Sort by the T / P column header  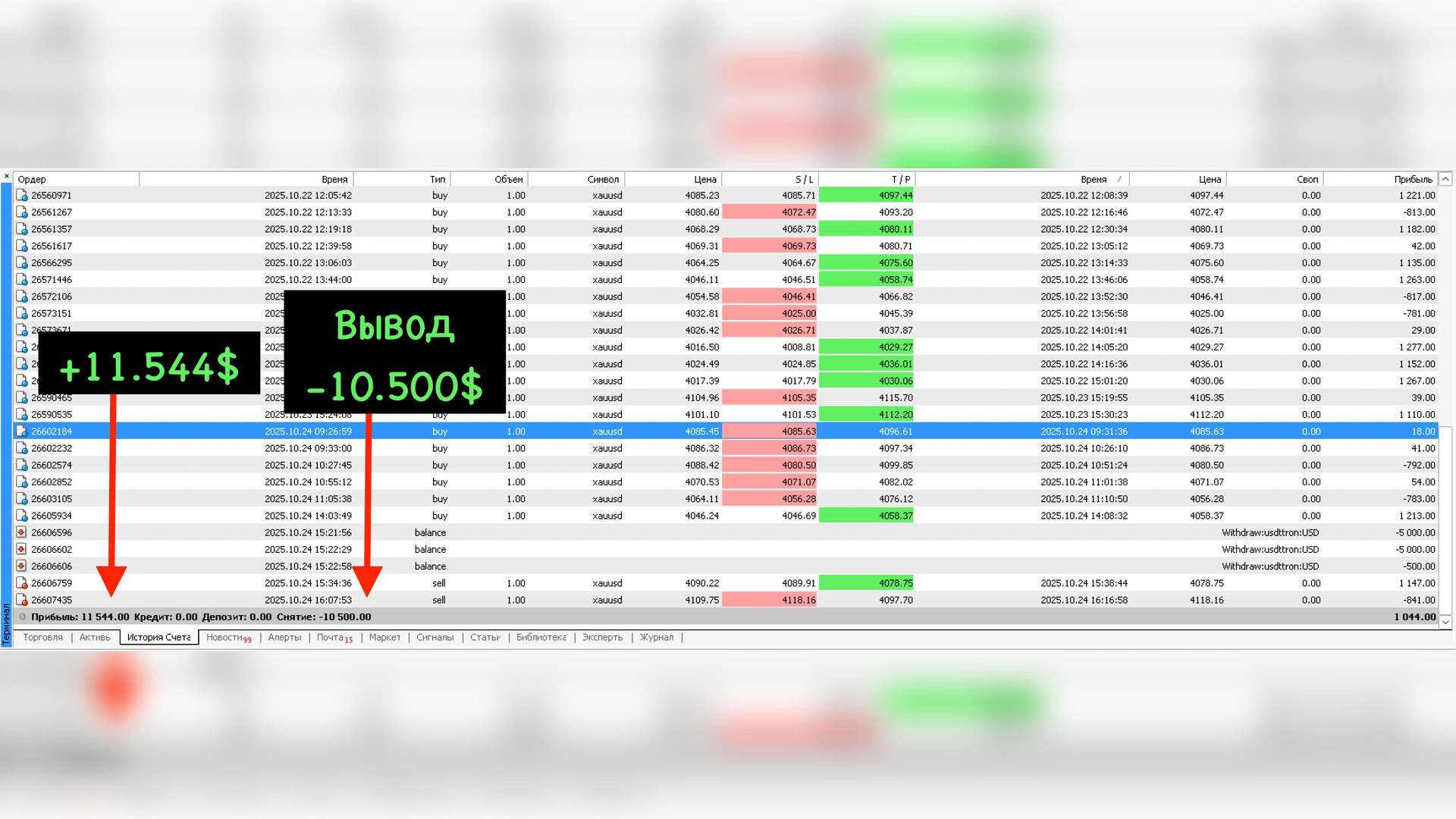[867, 180]
